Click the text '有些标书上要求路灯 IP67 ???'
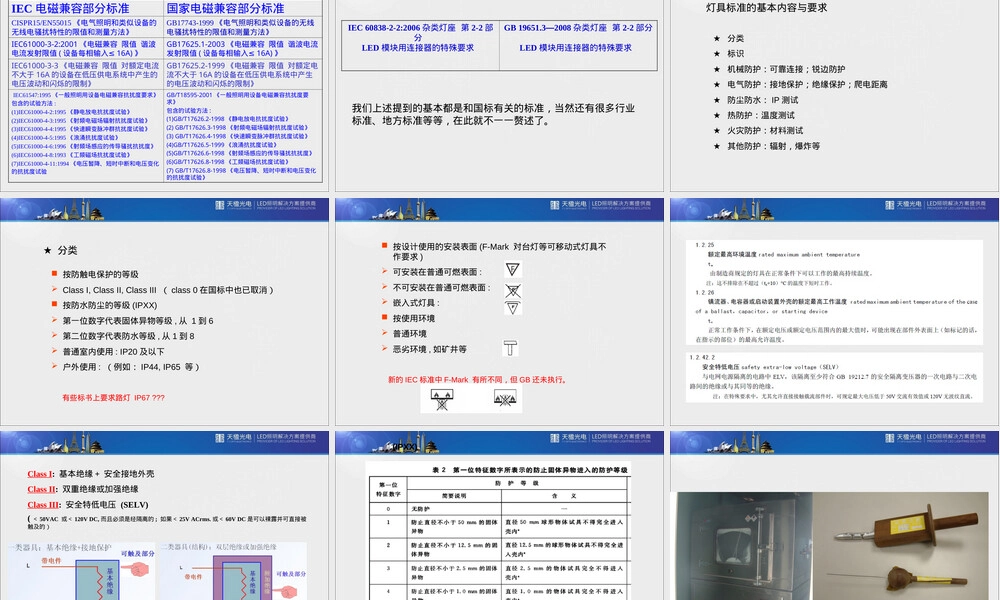Screen dimensions: 1000x600 pyautogui.click(x=114, y=398)
